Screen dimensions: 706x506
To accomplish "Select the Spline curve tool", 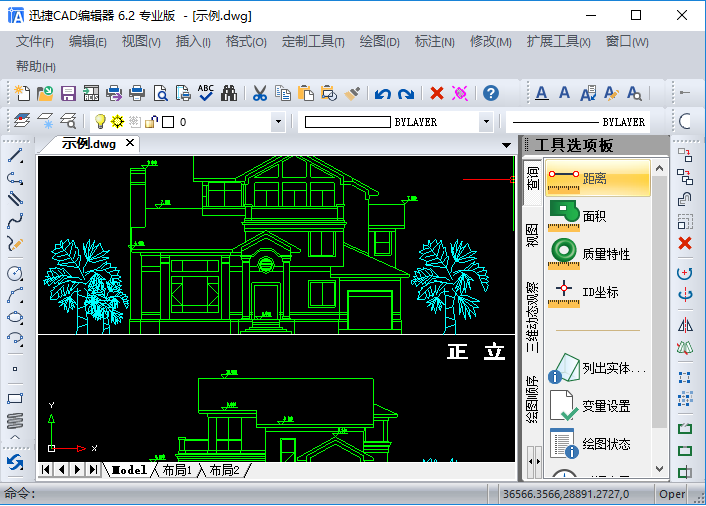I will coord(15,221).
